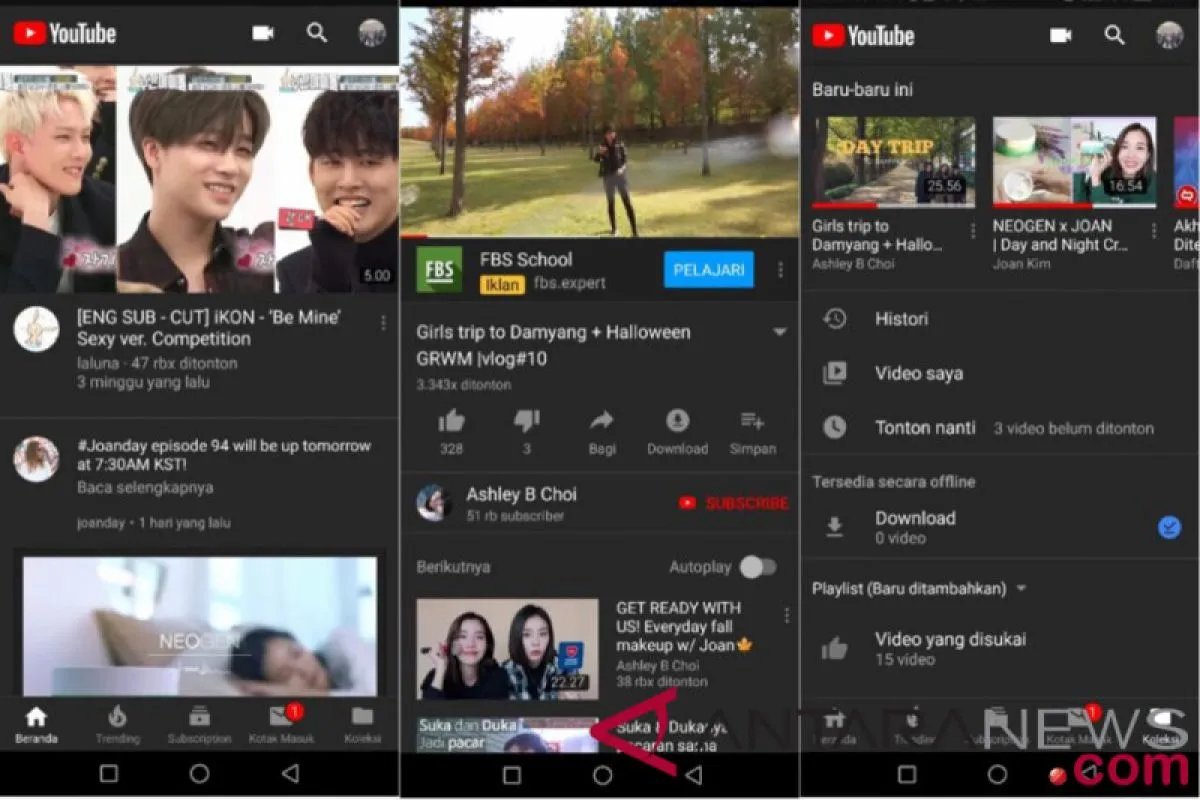The height and width of the screenshot is (800, 1200).
Task: Open three-dot menu on the iKON video
Action: 383,322
